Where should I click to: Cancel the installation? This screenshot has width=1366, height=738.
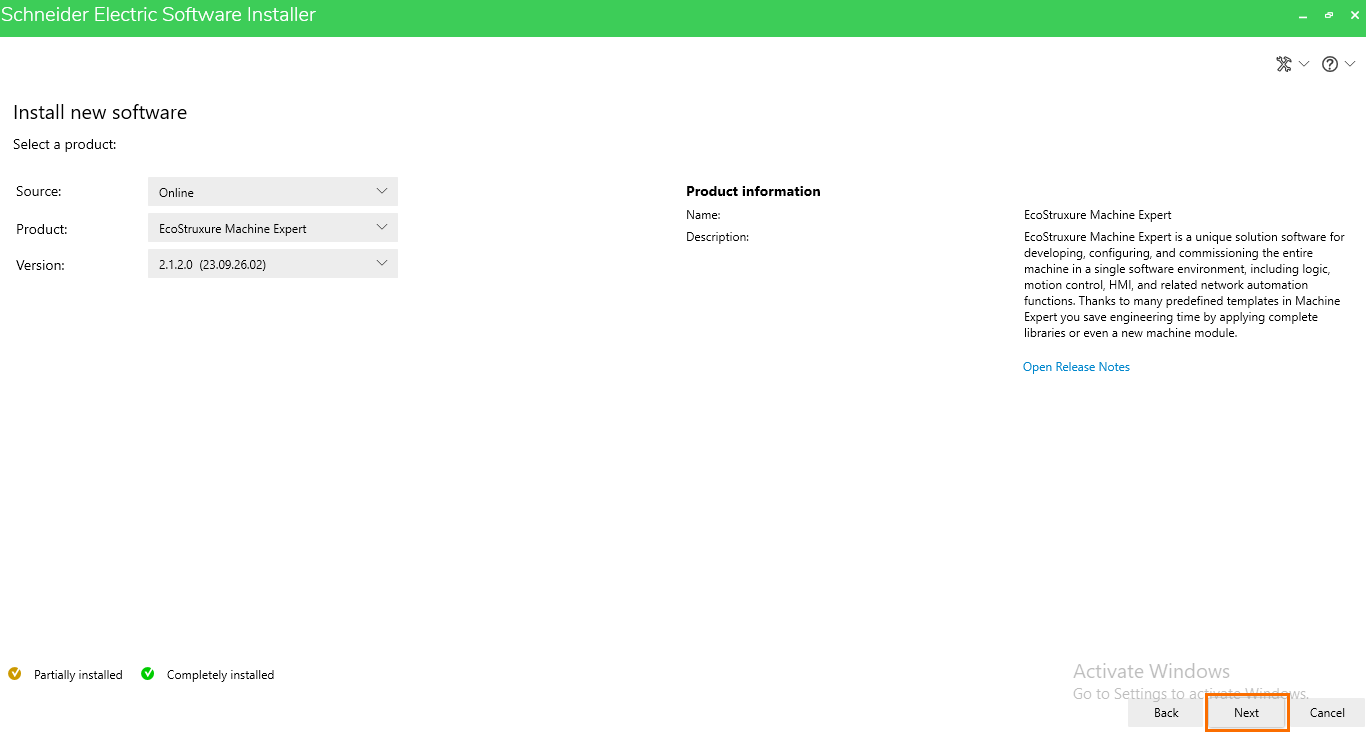(x=1327, y=713)
